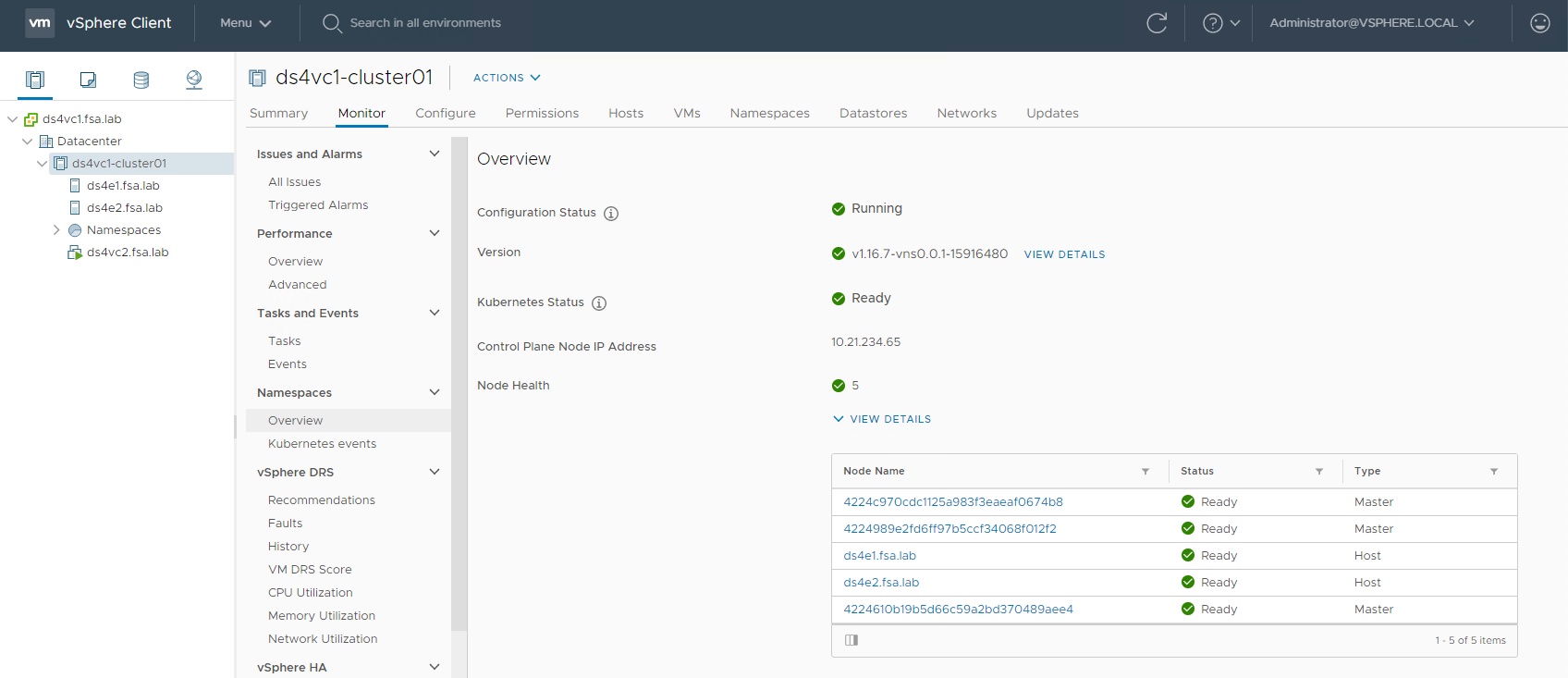This screenshot has height=678, width=1568.
Task: Click the navigator panel collapse handle
Action: [235, 425]
